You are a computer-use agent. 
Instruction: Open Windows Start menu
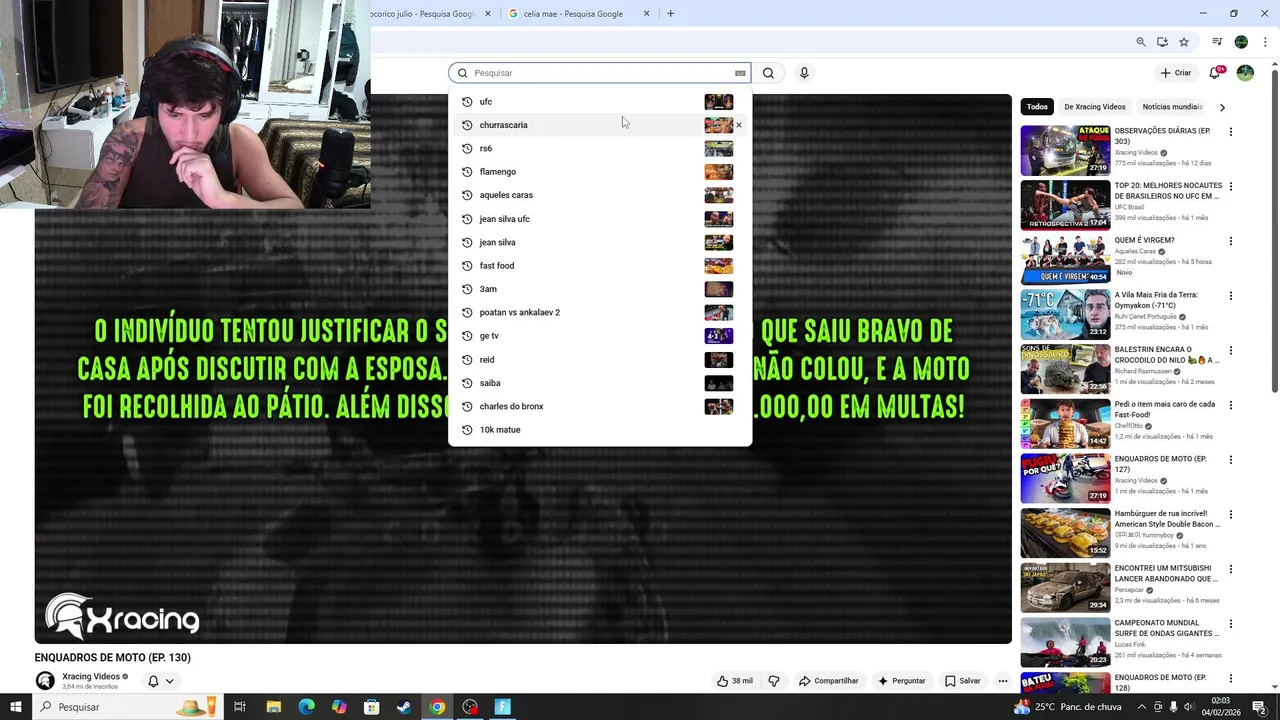(16, 707)
